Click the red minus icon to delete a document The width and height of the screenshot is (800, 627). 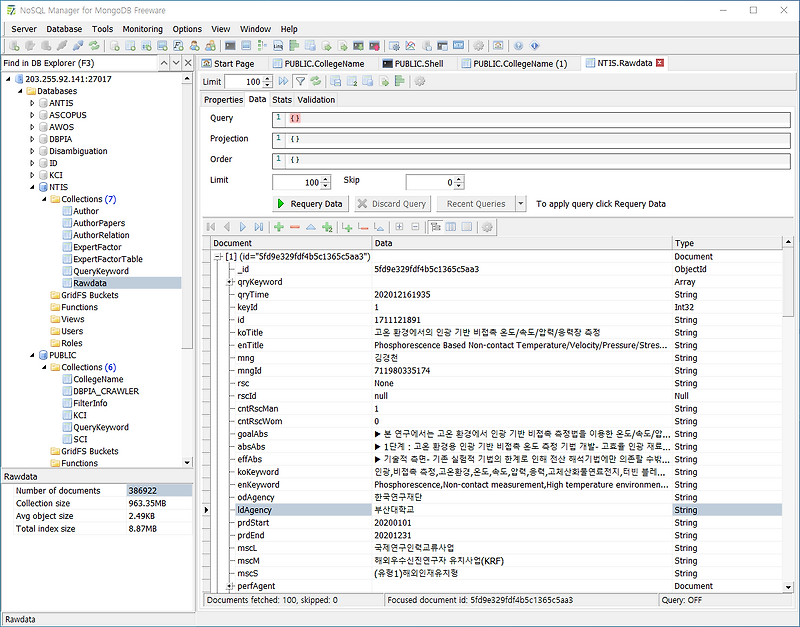pos(294,227)
